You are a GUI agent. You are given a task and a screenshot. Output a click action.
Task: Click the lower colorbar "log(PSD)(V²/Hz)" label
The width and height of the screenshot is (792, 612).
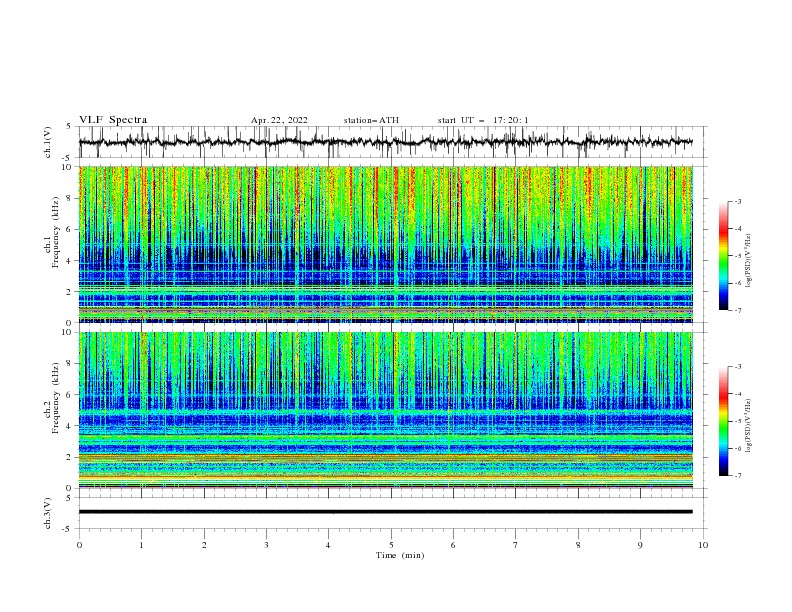tap(748, 426)
